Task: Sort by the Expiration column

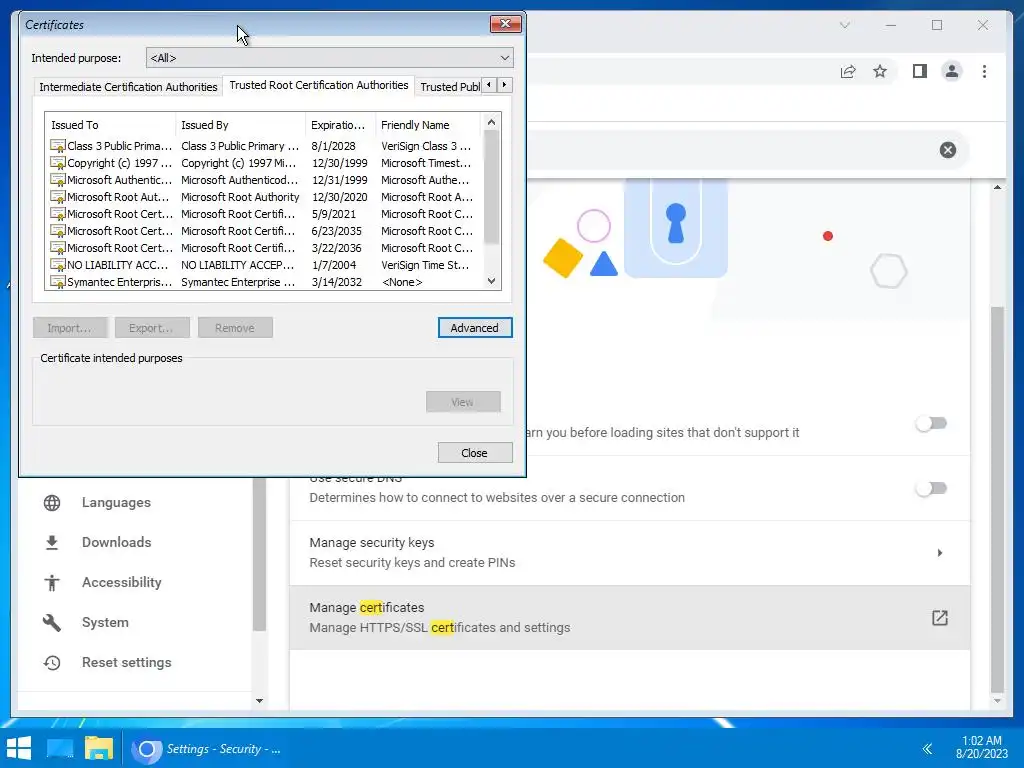Action: (x=340, y=125)
